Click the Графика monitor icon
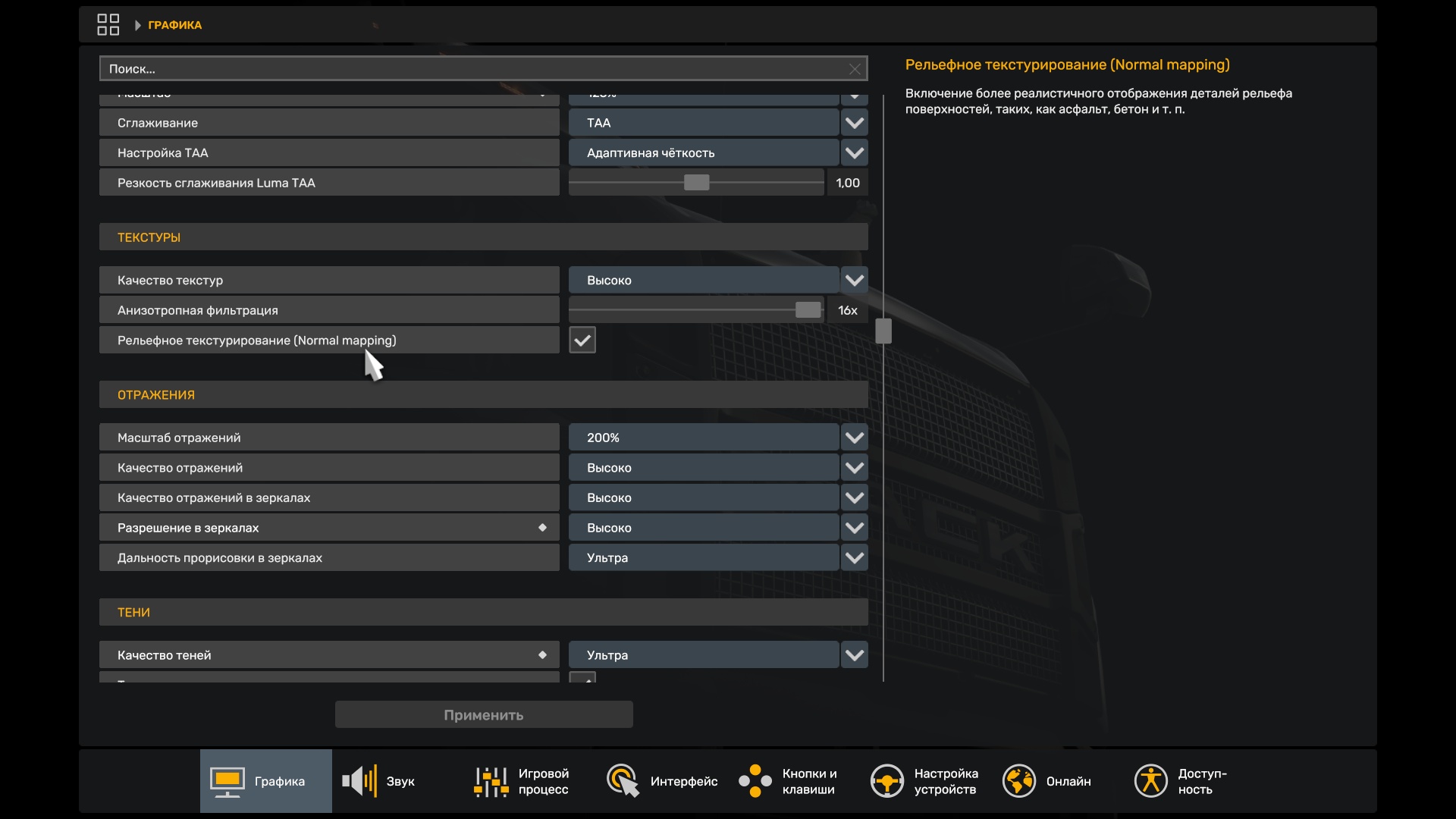The height and width of the screenshot is (819, 1456). (x=227, y=781)
